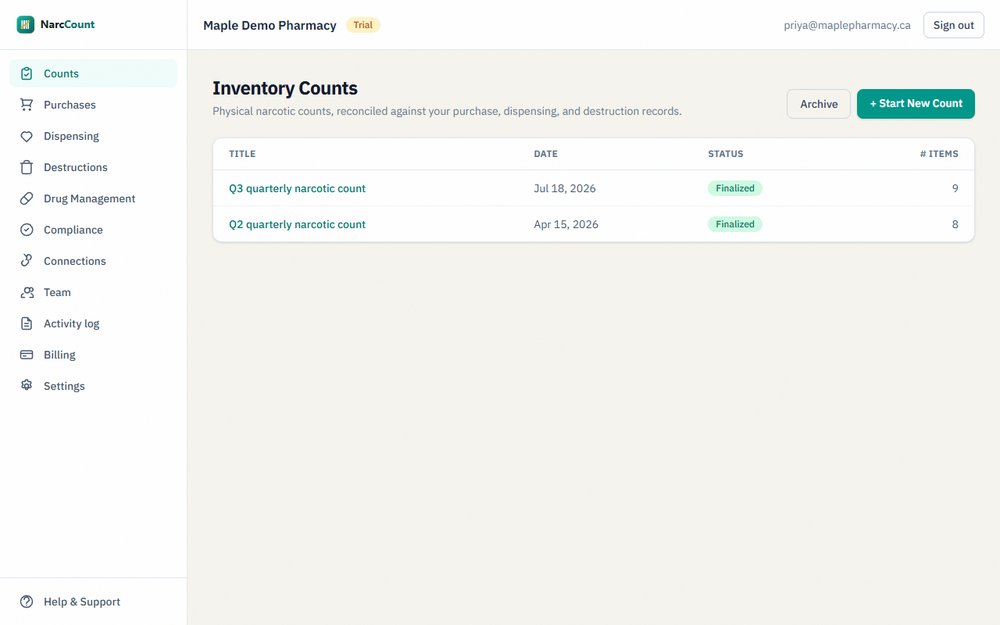This screenshot has width=1000, height=625.
Task: Click the Team people icon
Action: (26, 292)
